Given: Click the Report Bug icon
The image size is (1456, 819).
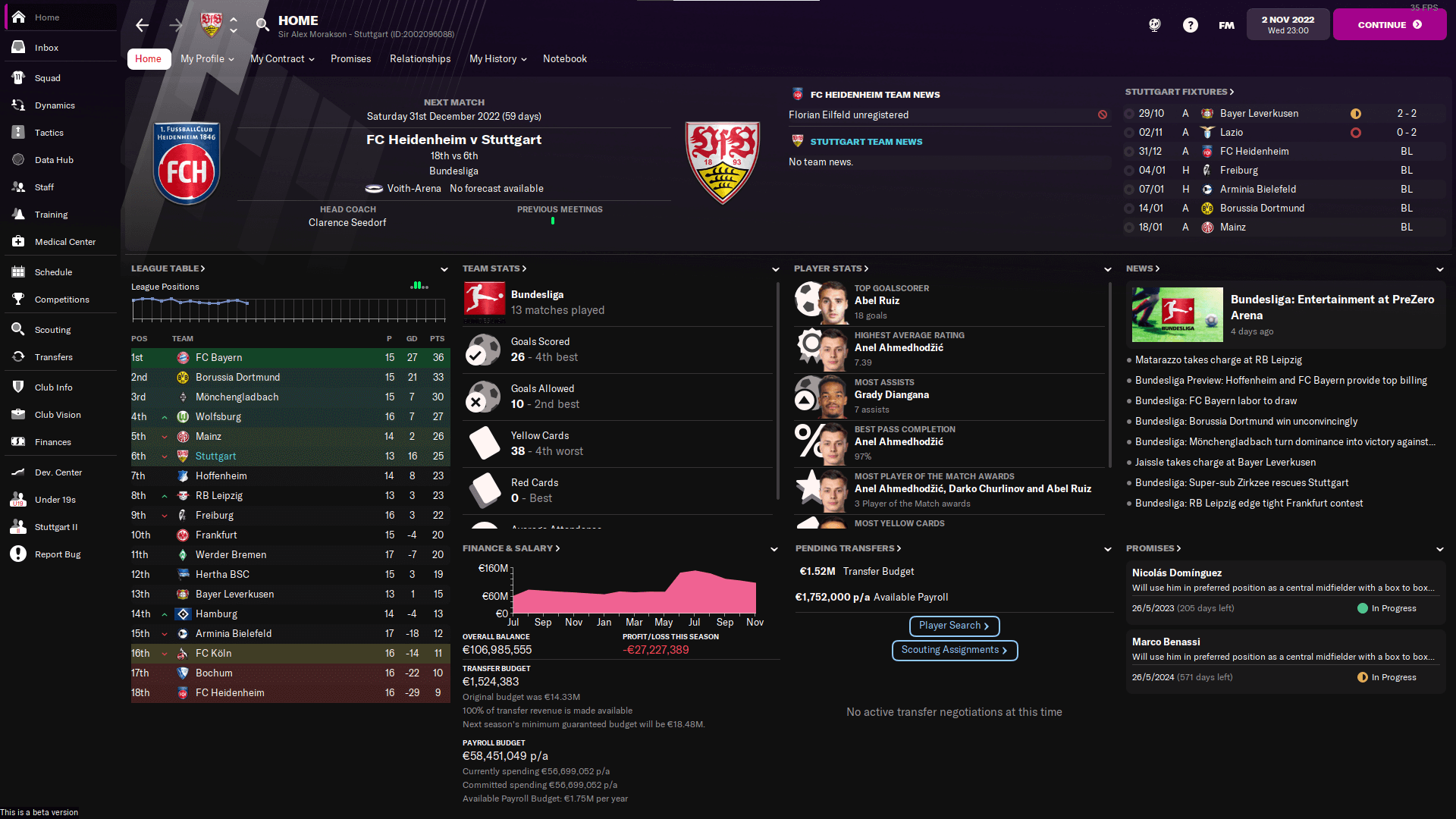Looking at the screenshot, I should (x=19, y=554).
